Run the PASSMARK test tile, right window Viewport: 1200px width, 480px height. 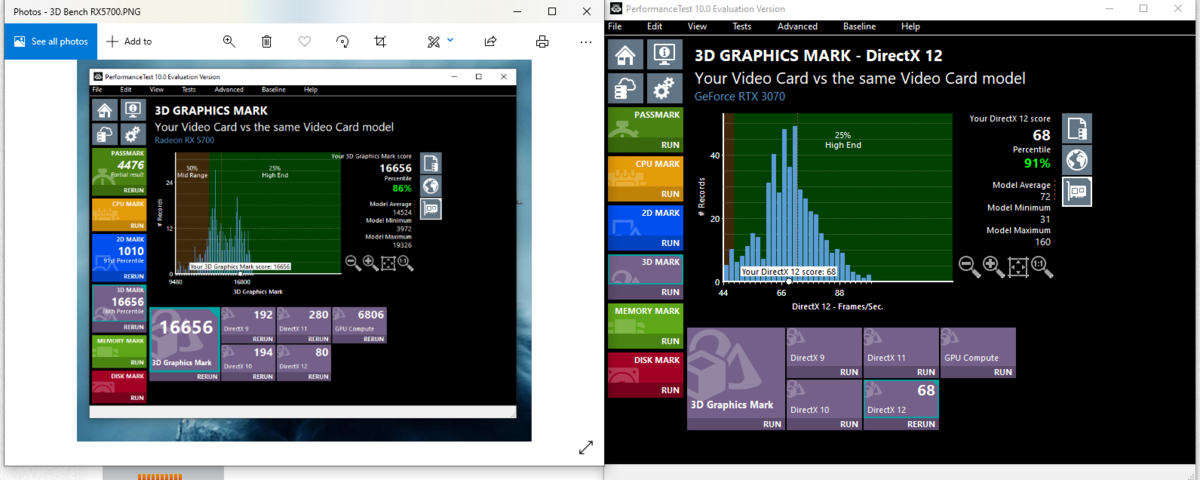click(645, 130)
